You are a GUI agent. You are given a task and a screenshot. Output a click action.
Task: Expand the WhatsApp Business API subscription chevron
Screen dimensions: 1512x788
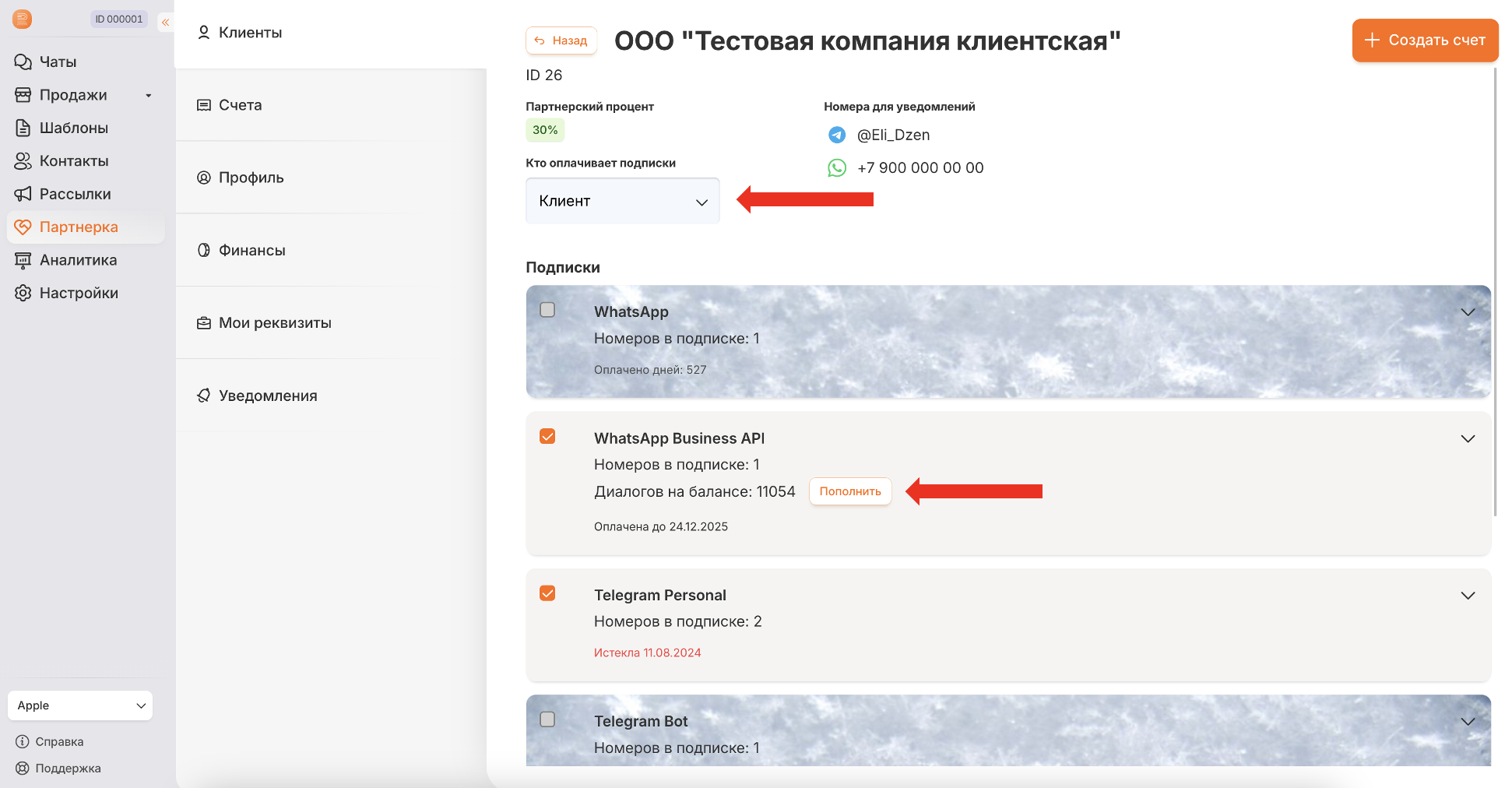1468,438
